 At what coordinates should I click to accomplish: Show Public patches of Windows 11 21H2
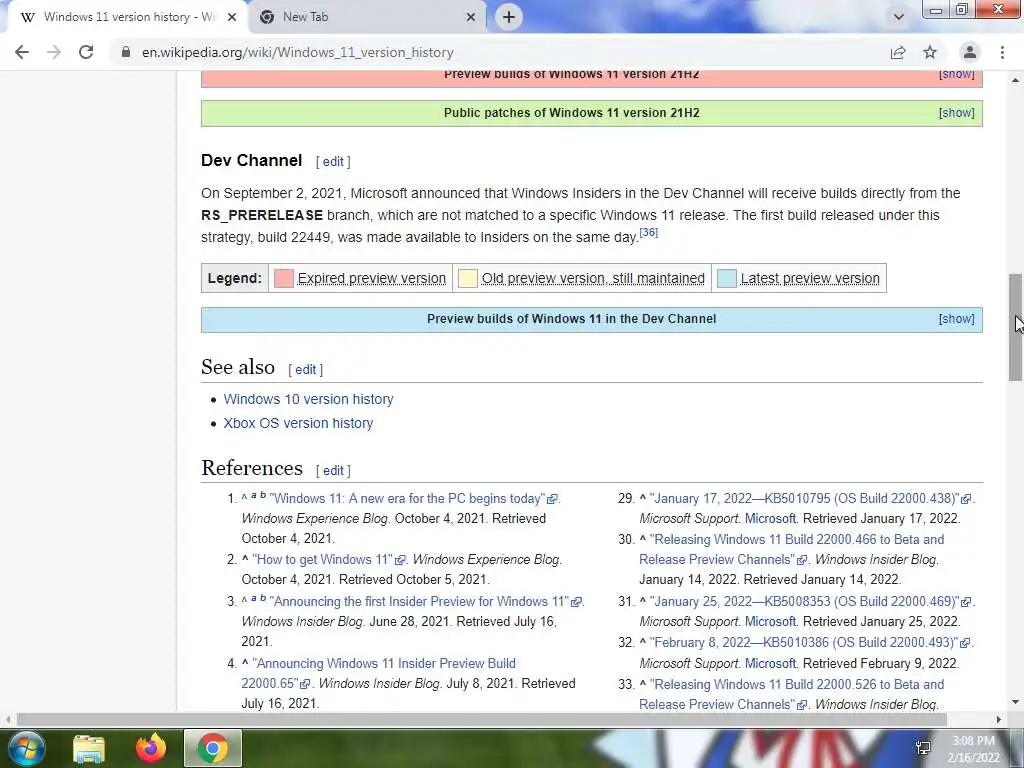click(x=956, y=113)
